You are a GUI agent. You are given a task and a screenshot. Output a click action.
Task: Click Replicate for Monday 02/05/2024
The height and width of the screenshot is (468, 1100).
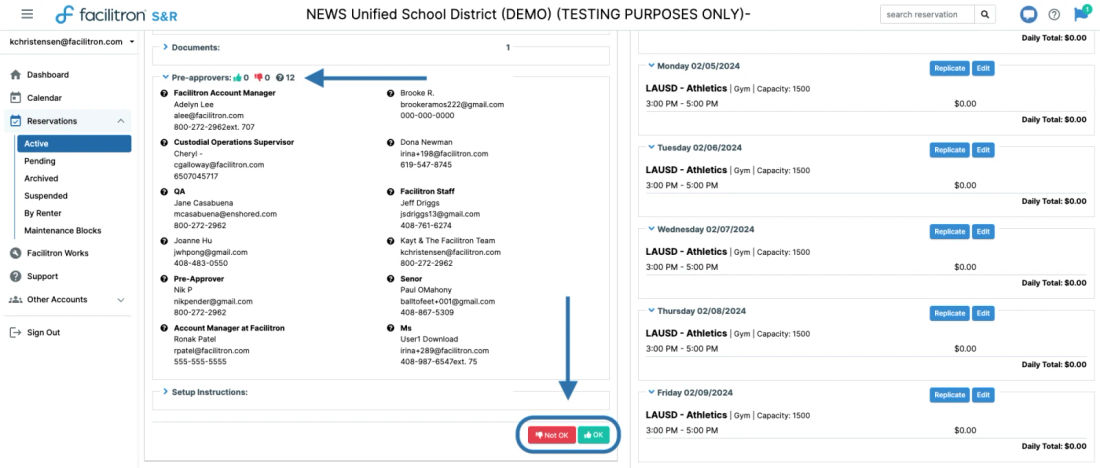[950, 68]
